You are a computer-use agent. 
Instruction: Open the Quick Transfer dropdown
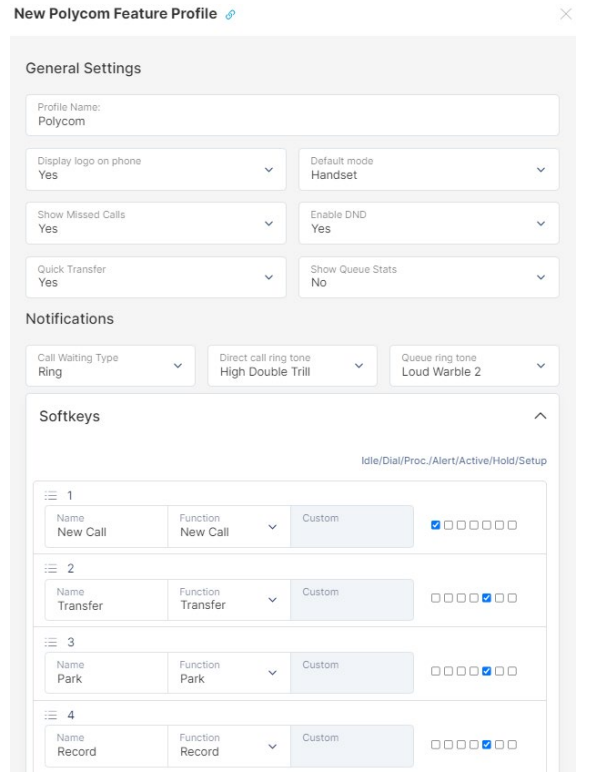[156, 277]
